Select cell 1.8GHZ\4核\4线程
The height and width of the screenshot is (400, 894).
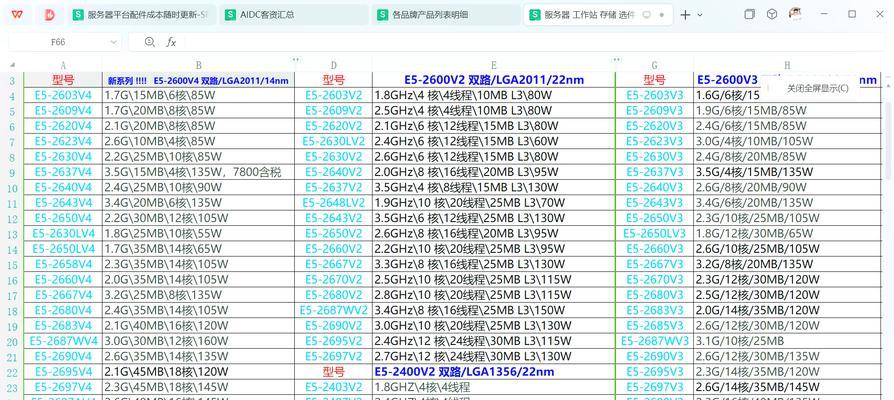(x=494, y=387)
